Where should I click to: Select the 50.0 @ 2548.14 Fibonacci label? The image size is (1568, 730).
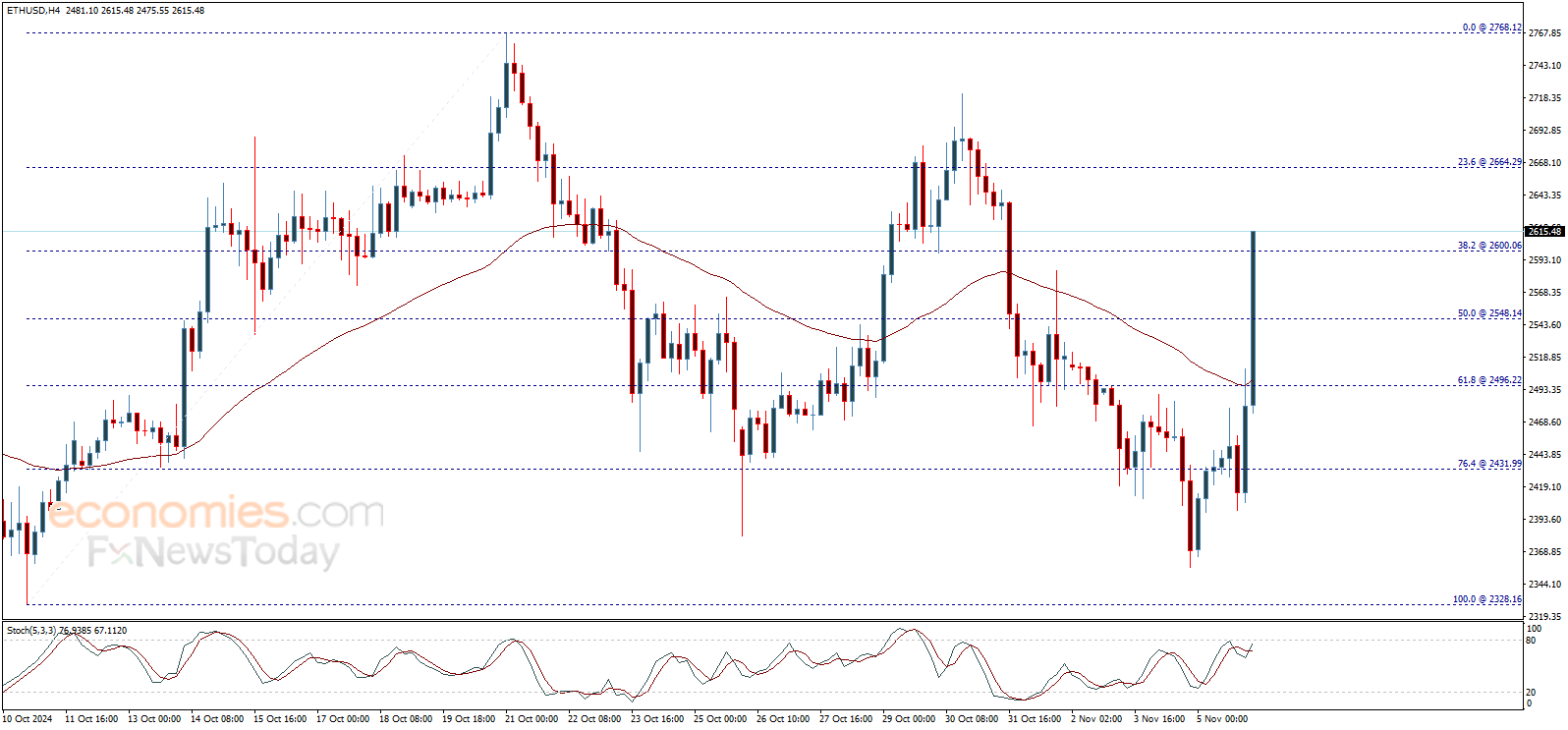tap(1489, 313)
